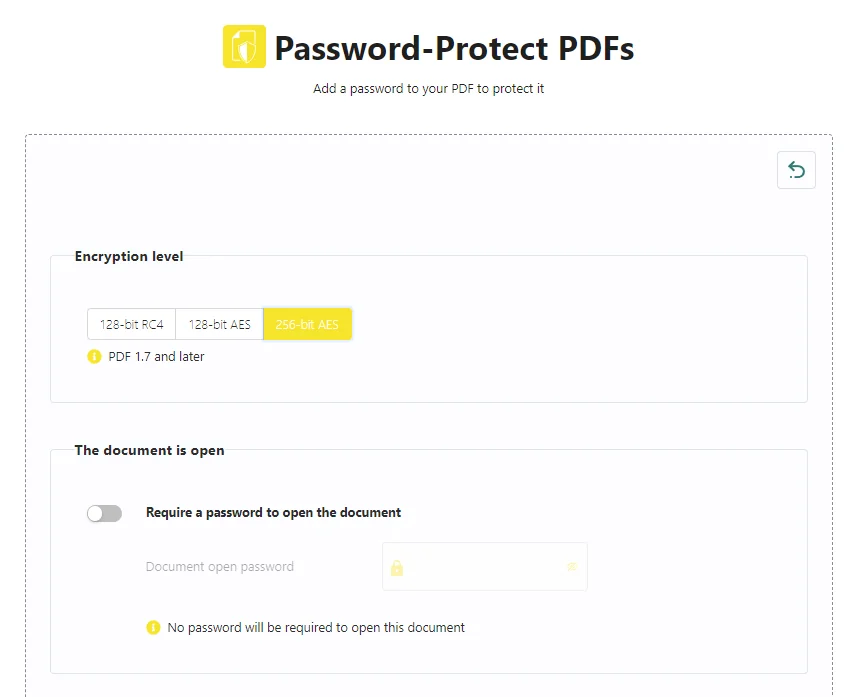This screenshot has width=861, height=697.
Task: Click the Encryption level section heading
Action: pyautogui.click(x=128, y=256)
